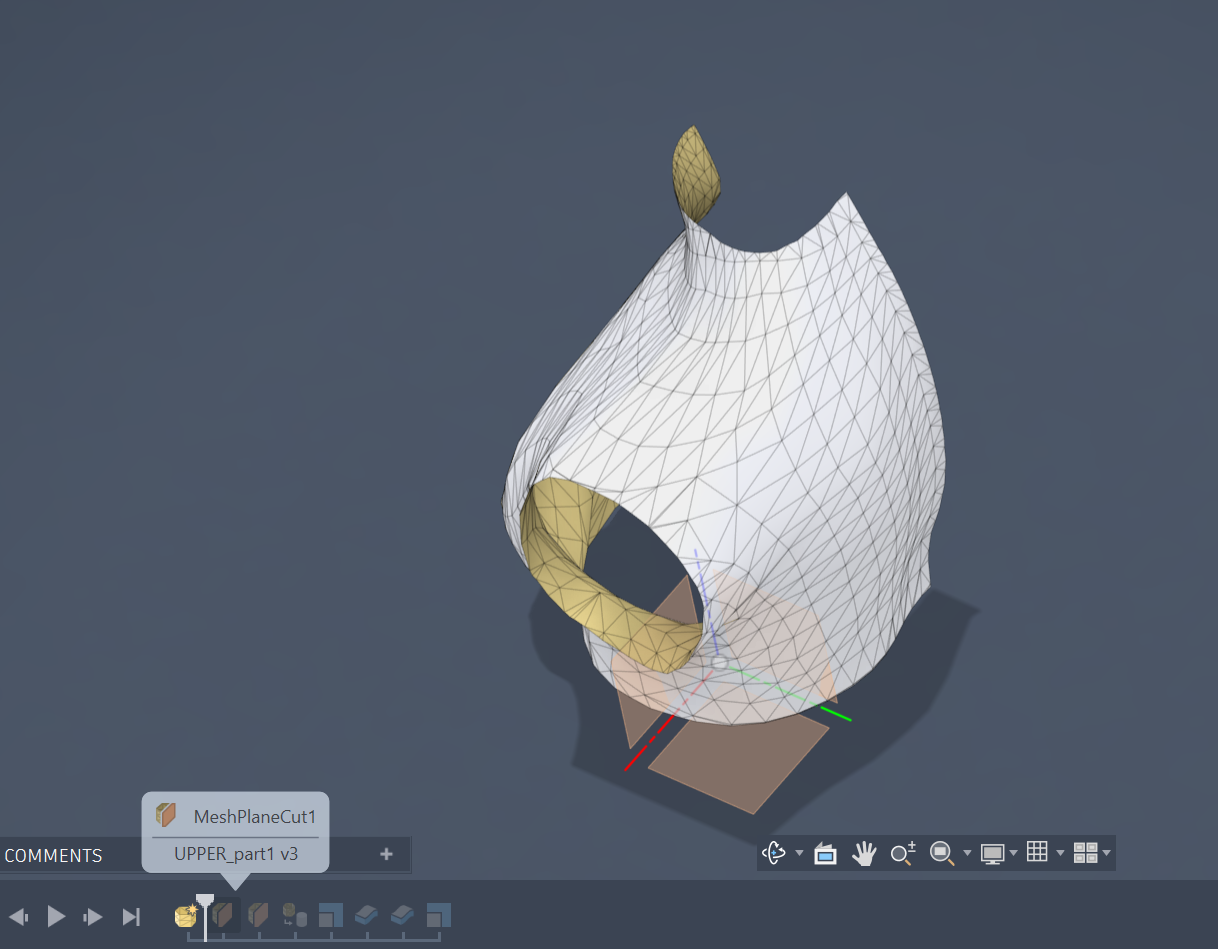Select the Pan hand tool
The height and width of the screenshot is (949, 1218).
[x=864, y=853]
